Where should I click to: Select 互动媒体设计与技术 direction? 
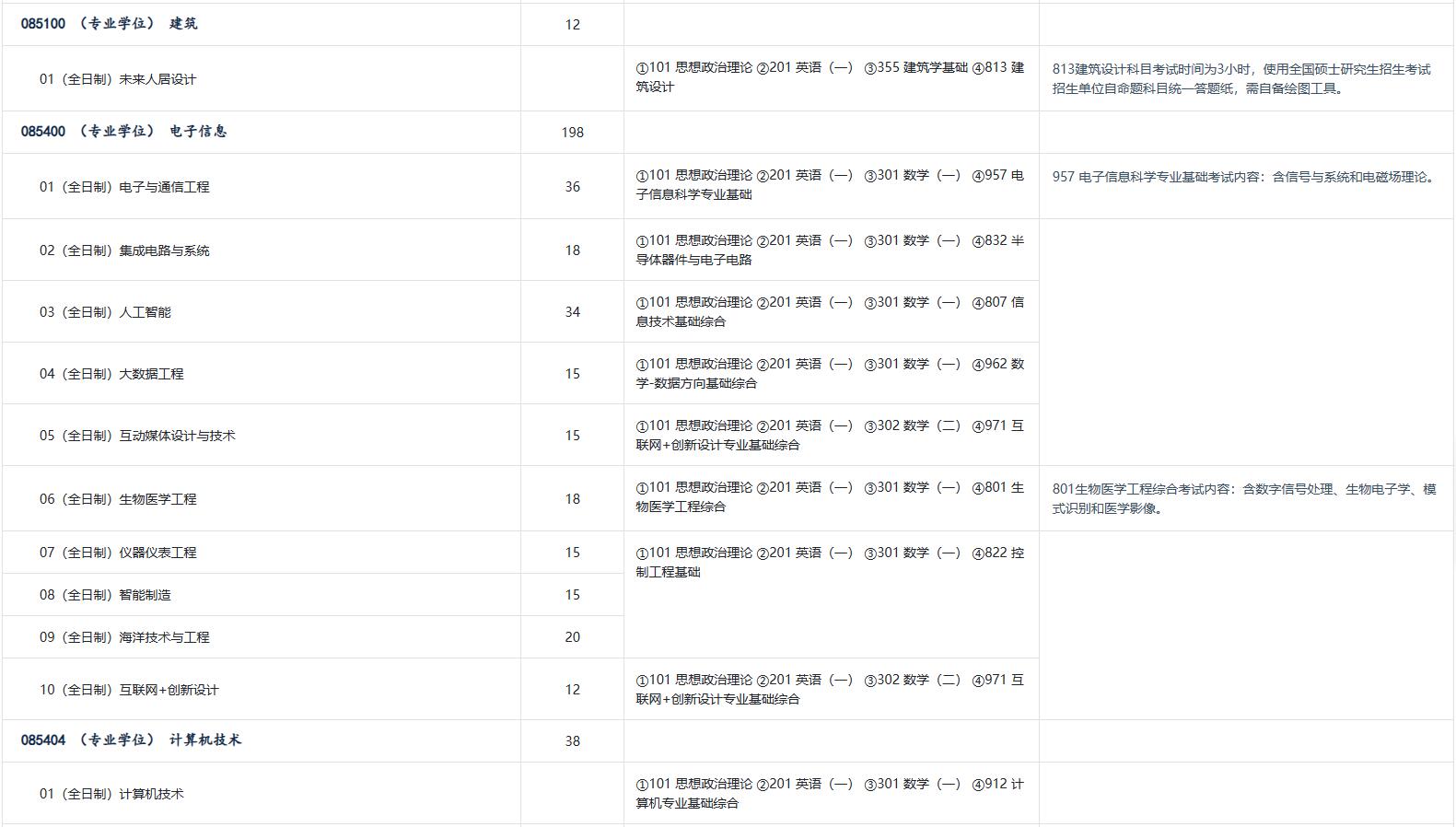[x=137, y=436]
